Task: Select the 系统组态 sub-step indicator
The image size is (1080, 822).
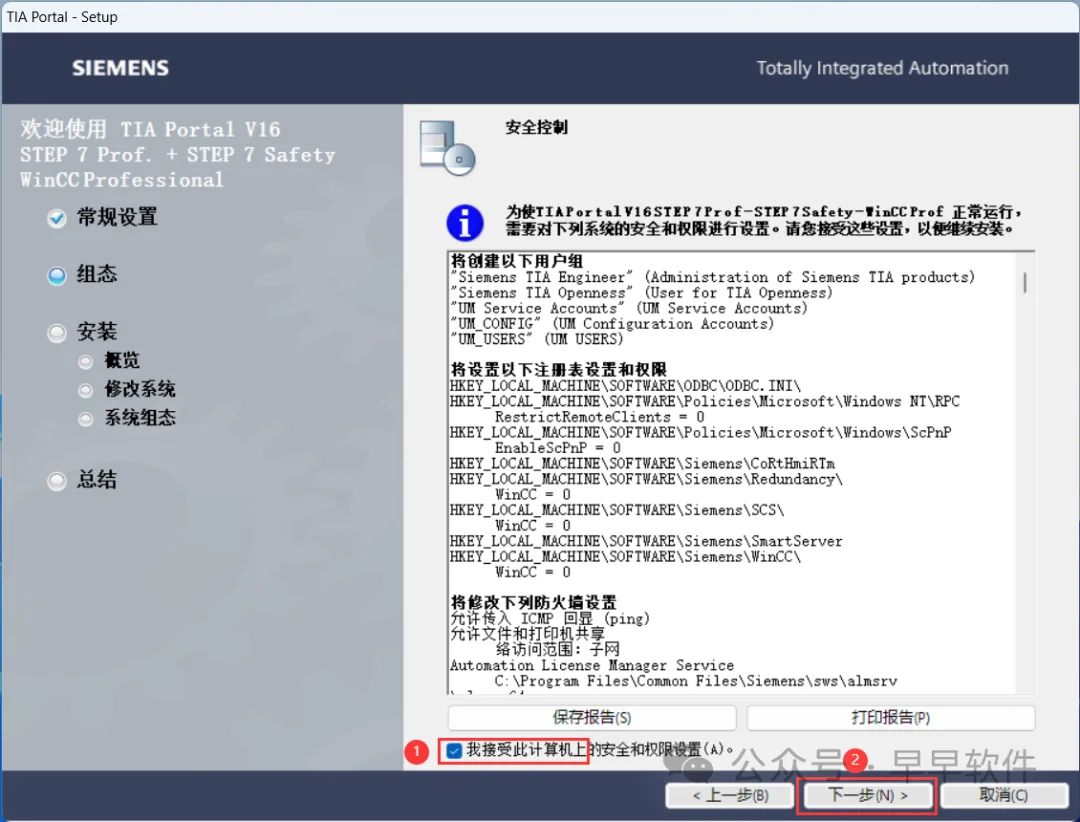Action: click(x=85, y=419)
